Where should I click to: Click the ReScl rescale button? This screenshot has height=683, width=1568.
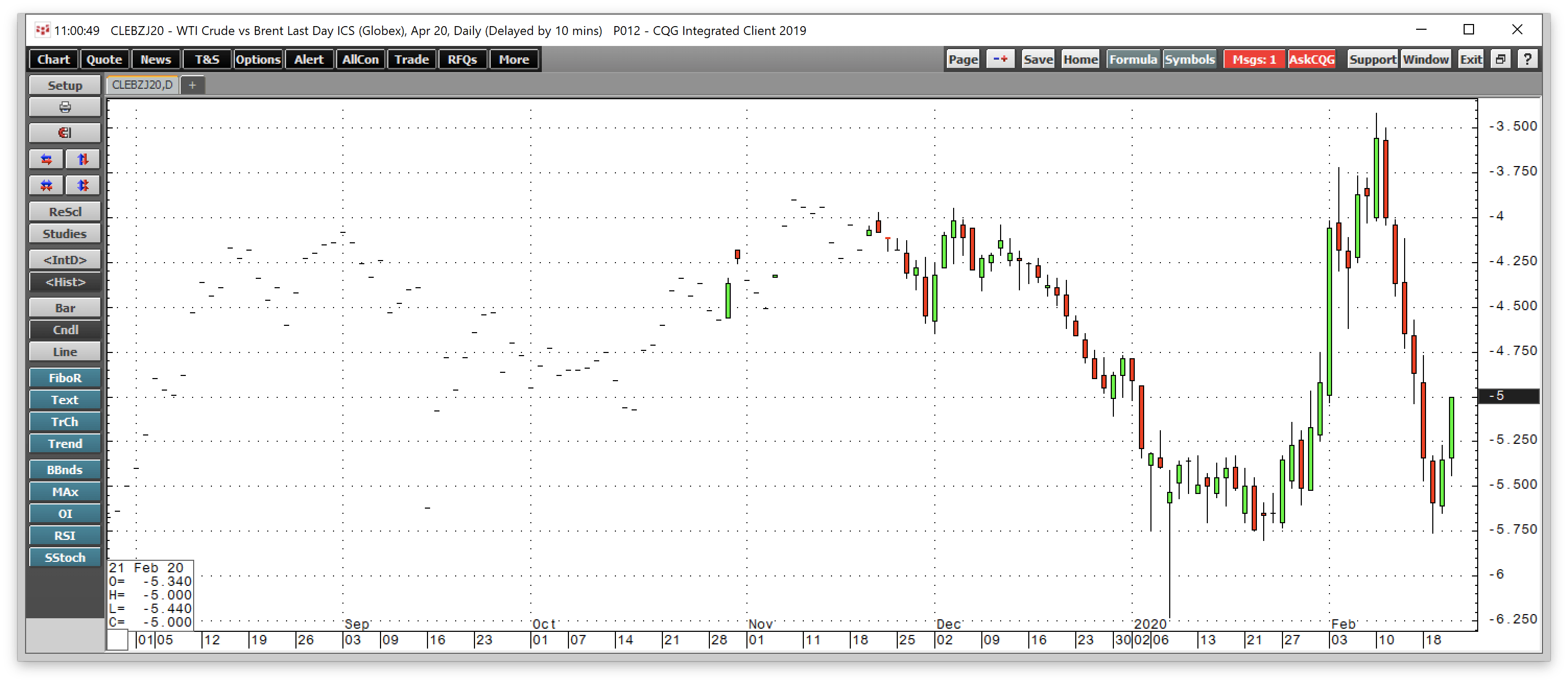[x=65, y=212]
